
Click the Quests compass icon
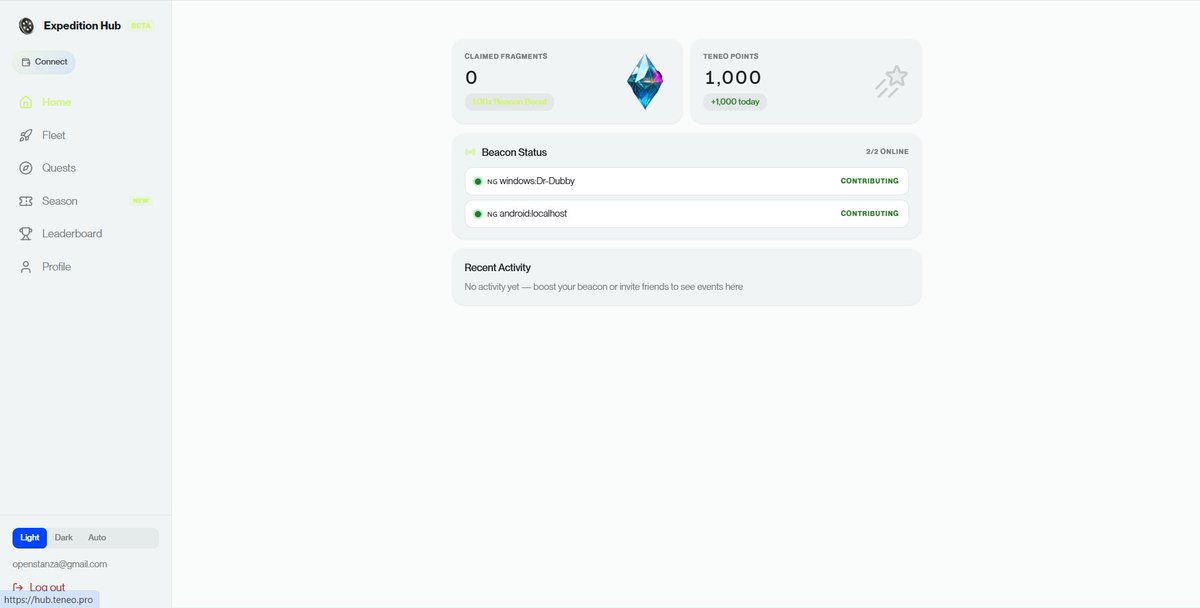point(26,168)
